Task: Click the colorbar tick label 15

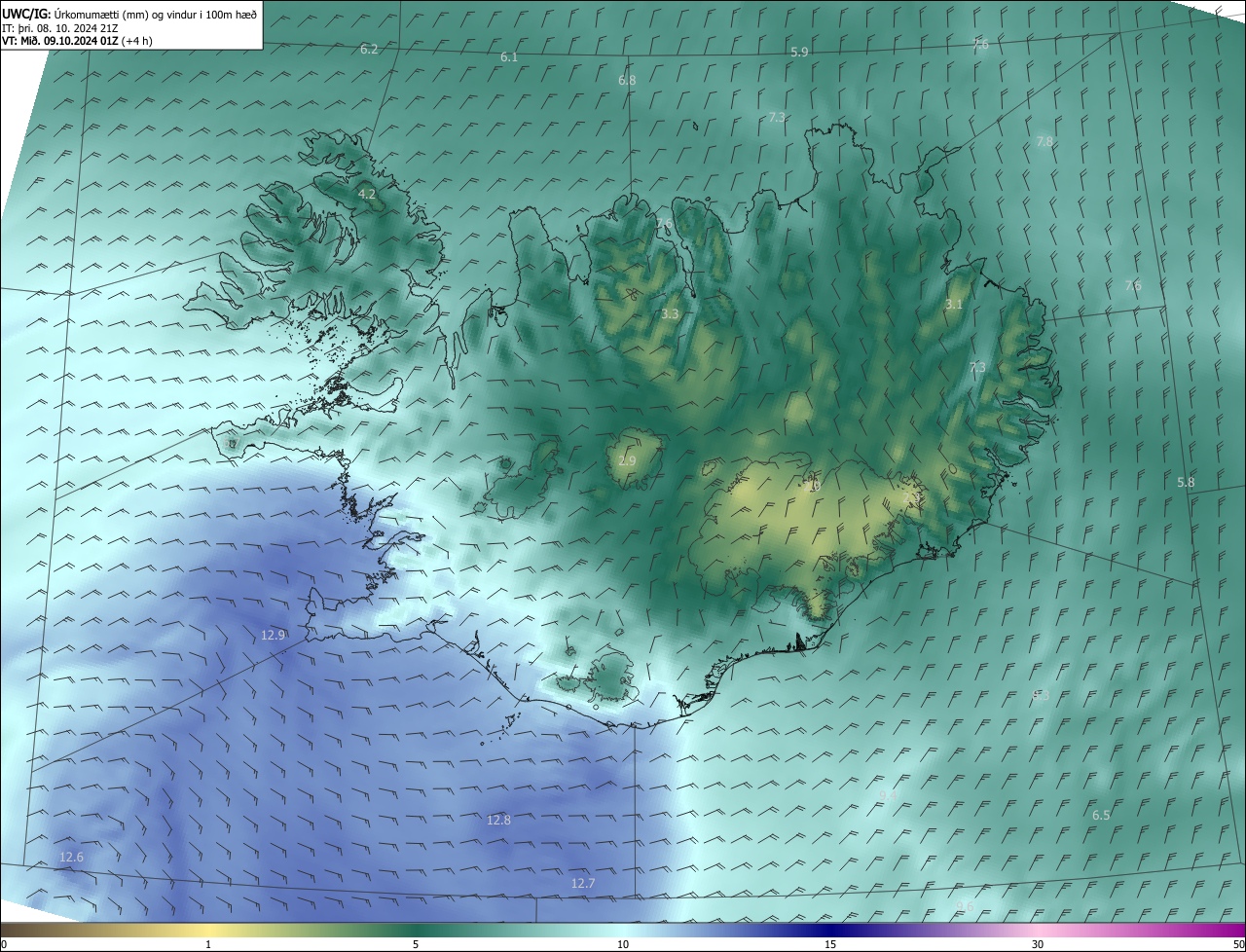Action: 830,944
